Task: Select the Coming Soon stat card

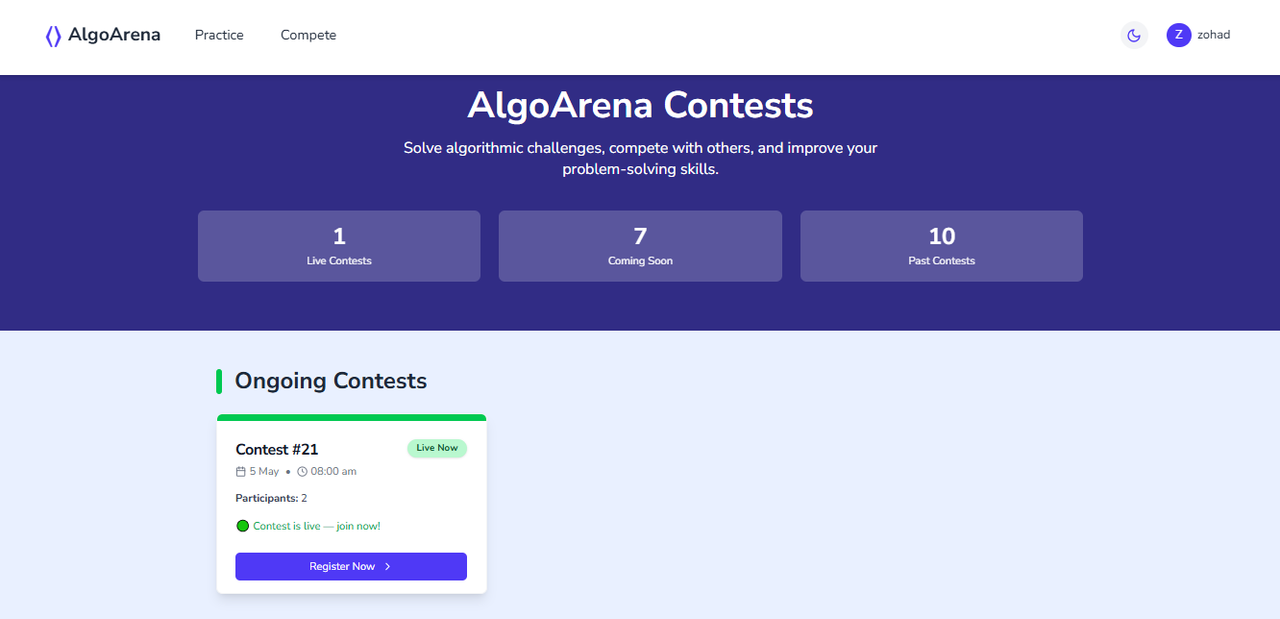Action: coord(640,246)
